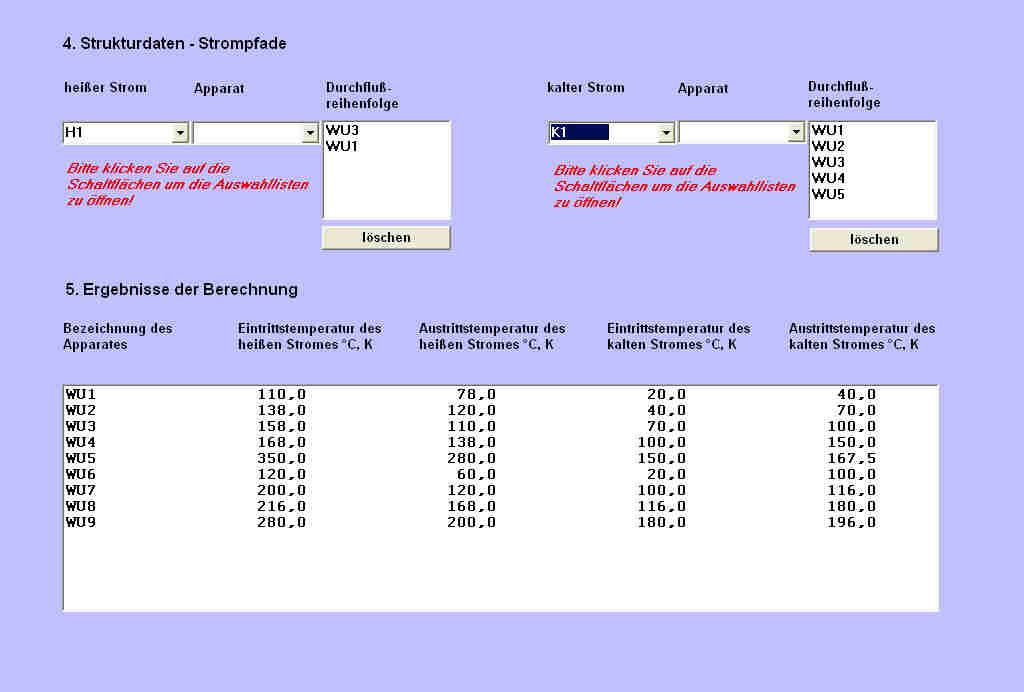1024x692 pixels.
Task: Click the WU5 row label in the results table
Action: point(81,458)
